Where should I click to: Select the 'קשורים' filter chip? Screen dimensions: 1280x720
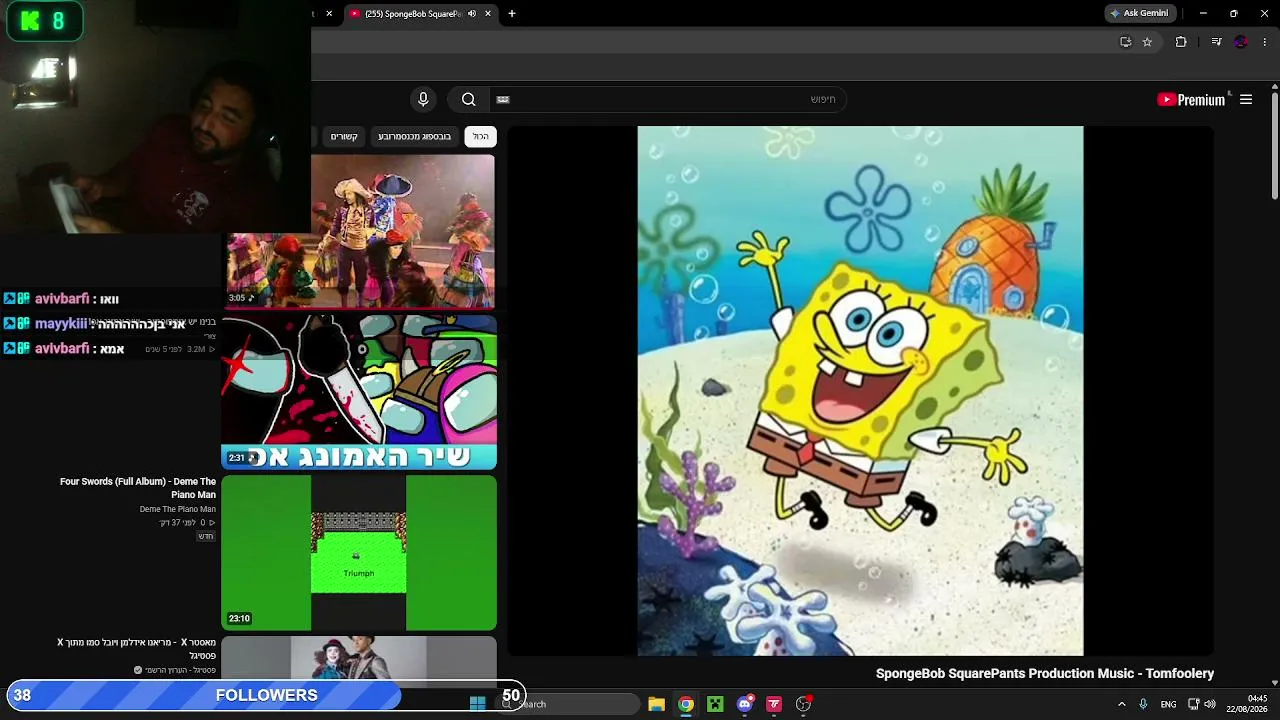point(344,136)
